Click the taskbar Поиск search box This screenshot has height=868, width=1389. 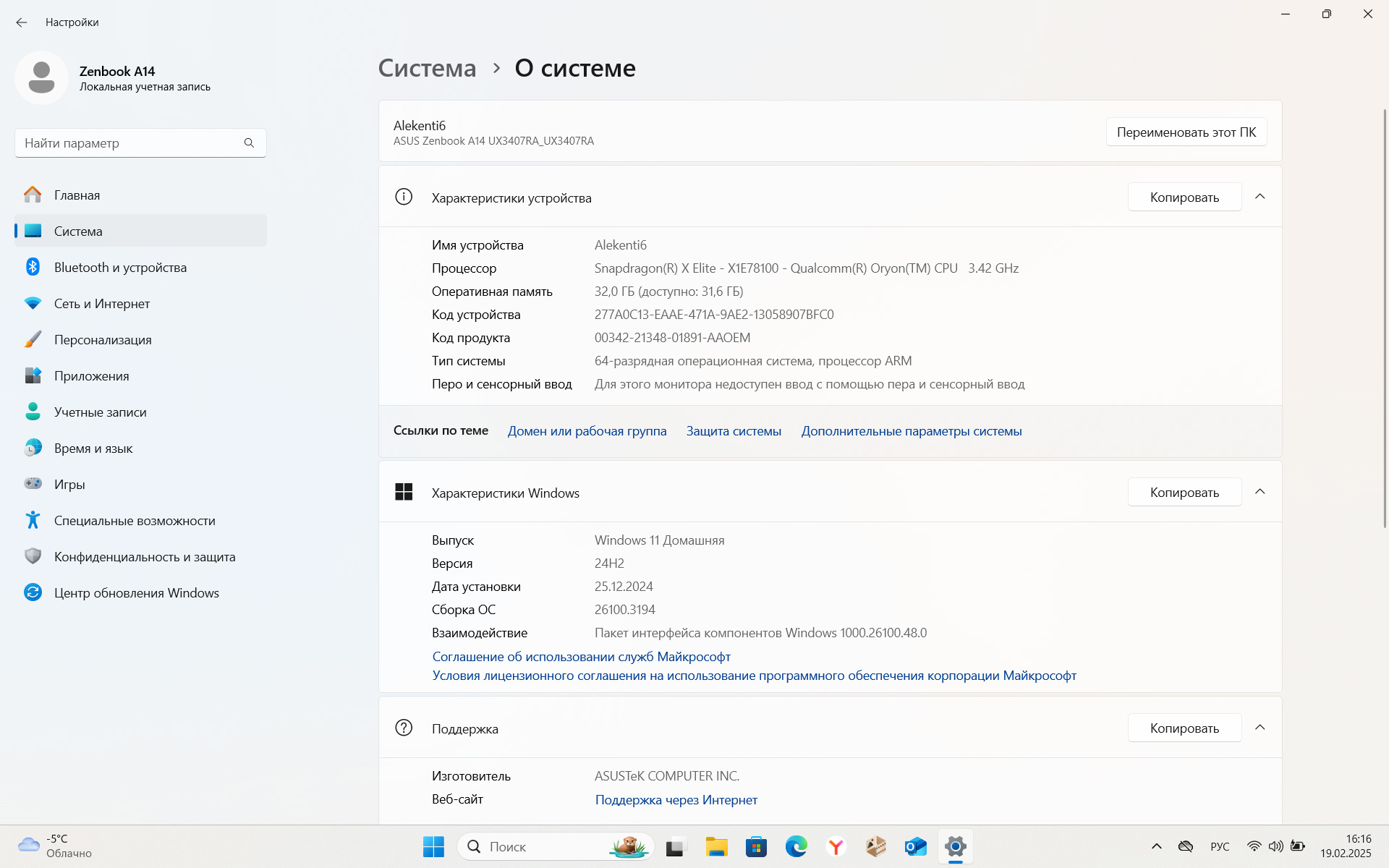click(556, 846)
